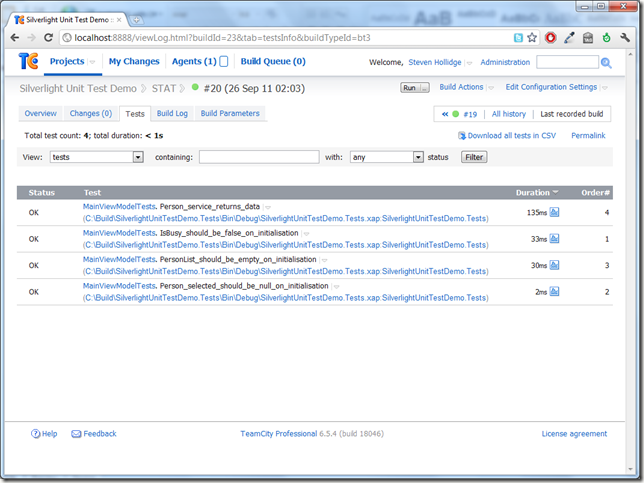The image size is (644, 483).
Task: Open duration chart for Person_service_returns_data test
Action: [555, 212]
